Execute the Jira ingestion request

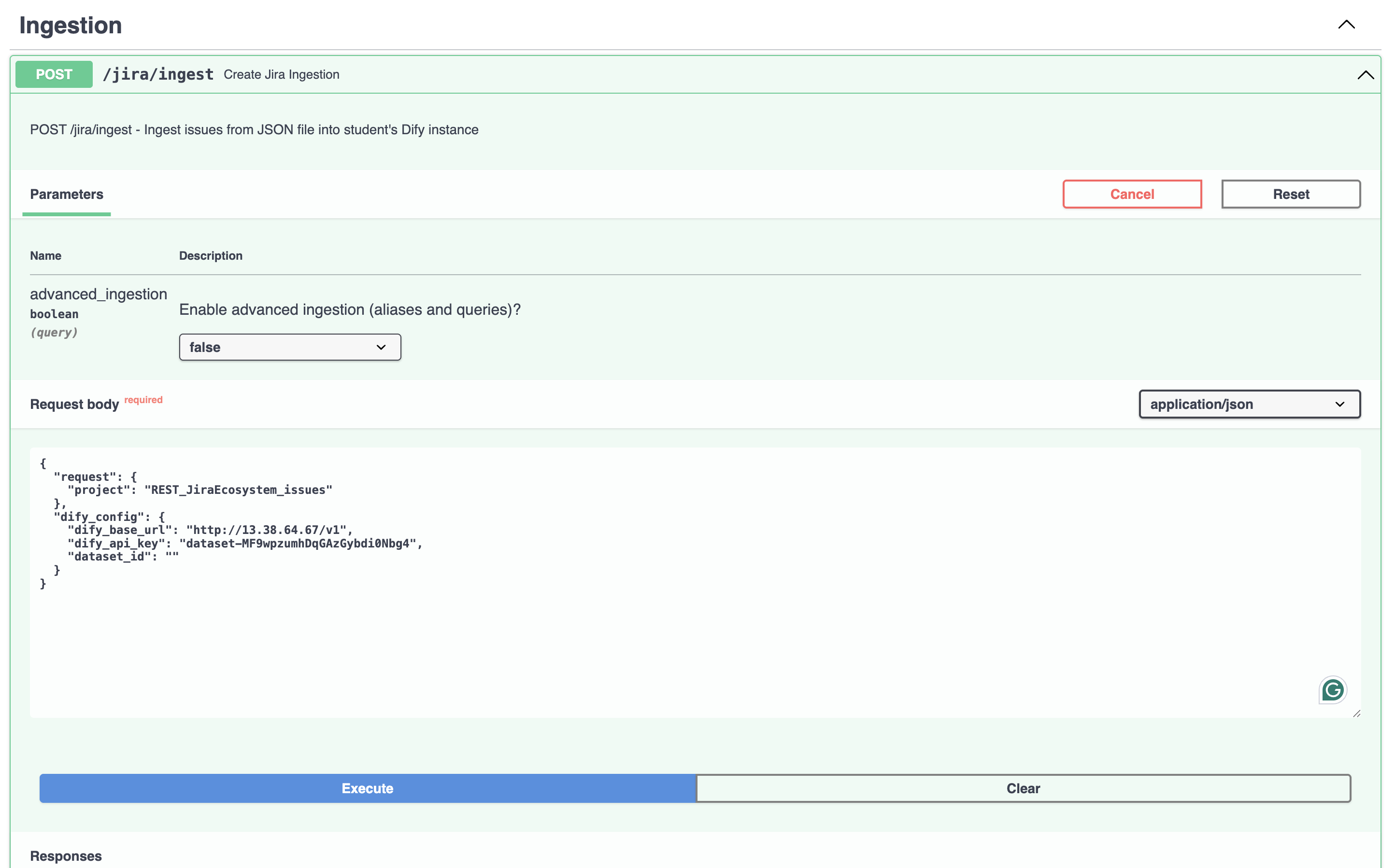point(367,788)
